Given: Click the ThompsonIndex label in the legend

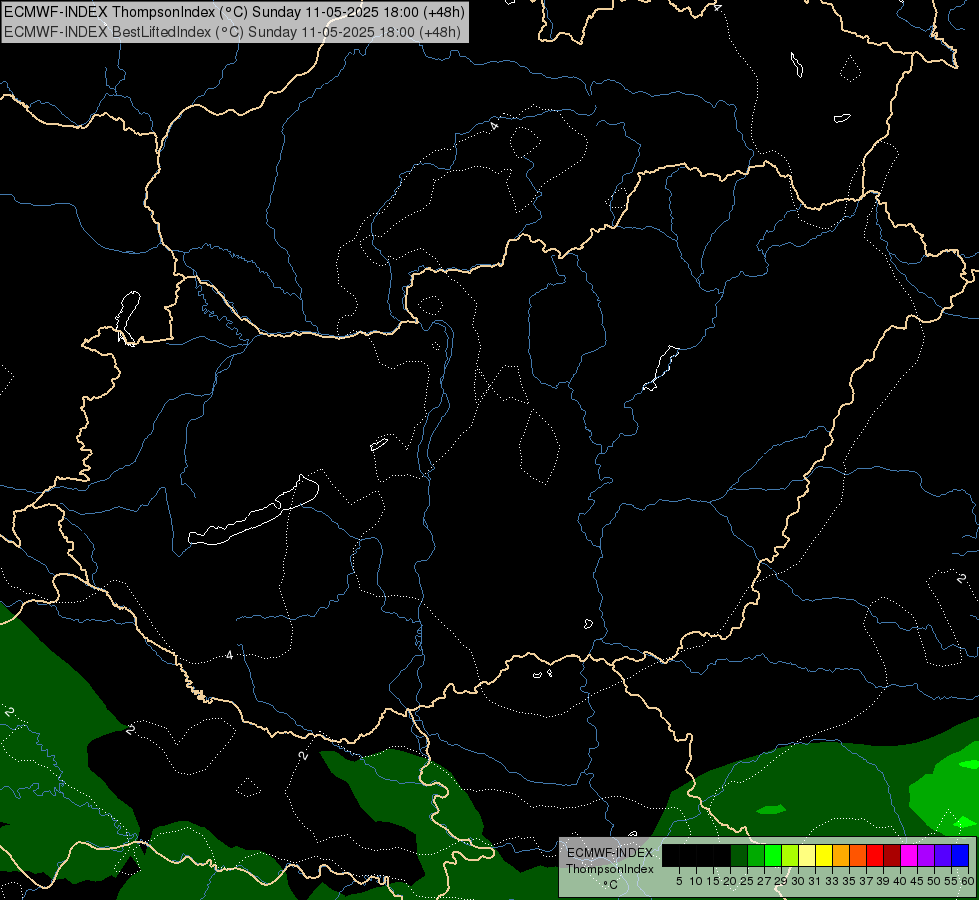Looking at the screenshot, I should pyautogui.click(x=610, y=869).
